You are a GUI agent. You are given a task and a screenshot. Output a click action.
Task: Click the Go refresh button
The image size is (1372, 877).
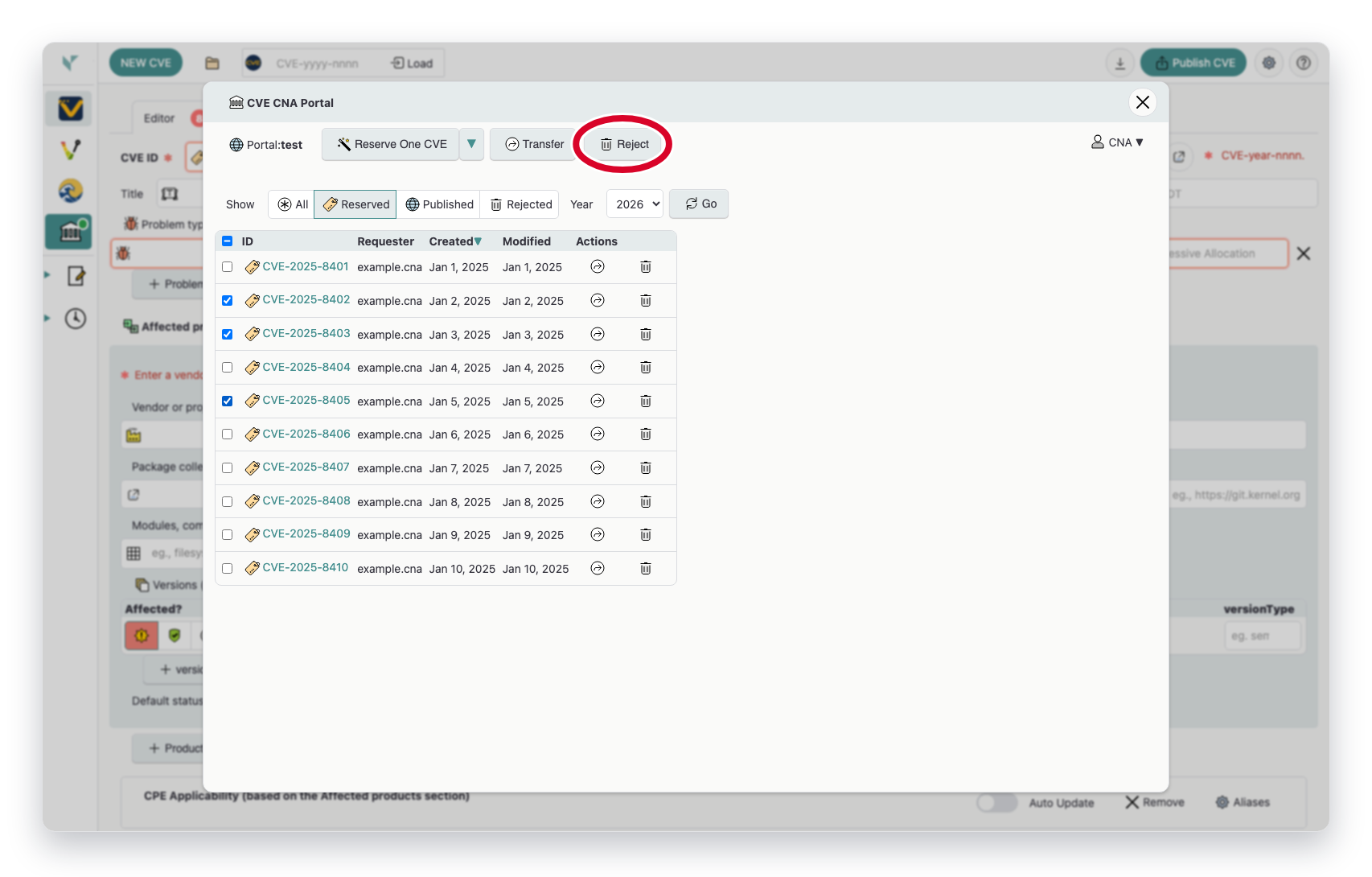(700, 204)
